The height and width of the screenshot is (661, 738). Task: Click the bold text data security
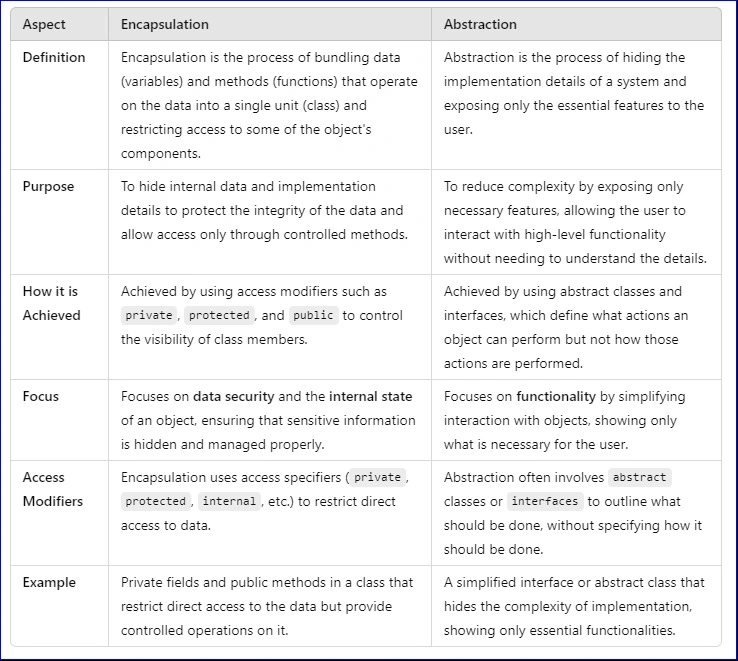[233, 396]
